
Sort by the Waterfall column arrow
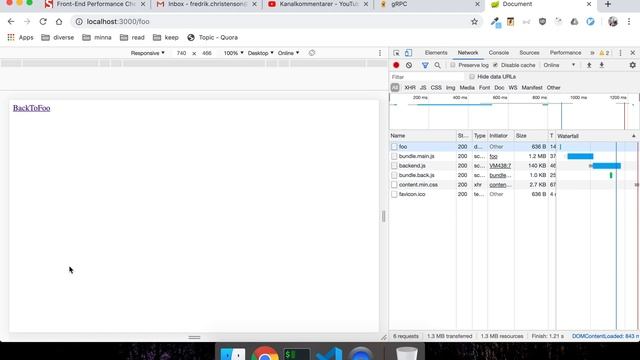coord(634,136)
